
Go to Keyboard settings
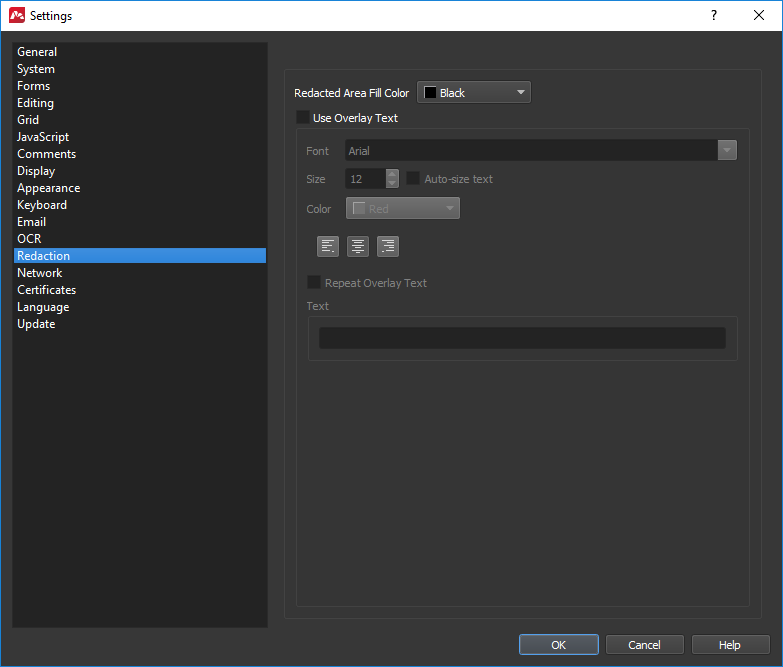(x=140, y=205)
